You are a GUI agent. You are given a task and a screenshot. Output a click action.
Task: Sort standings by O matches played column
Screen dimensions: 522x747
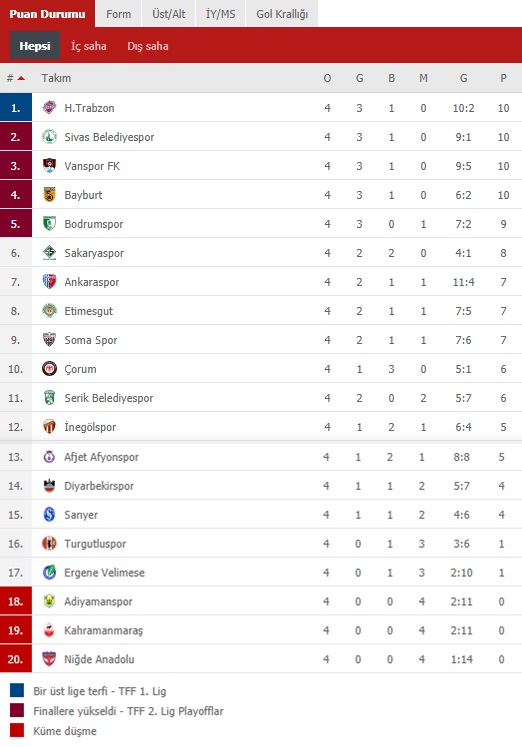(x=327, y=78)
